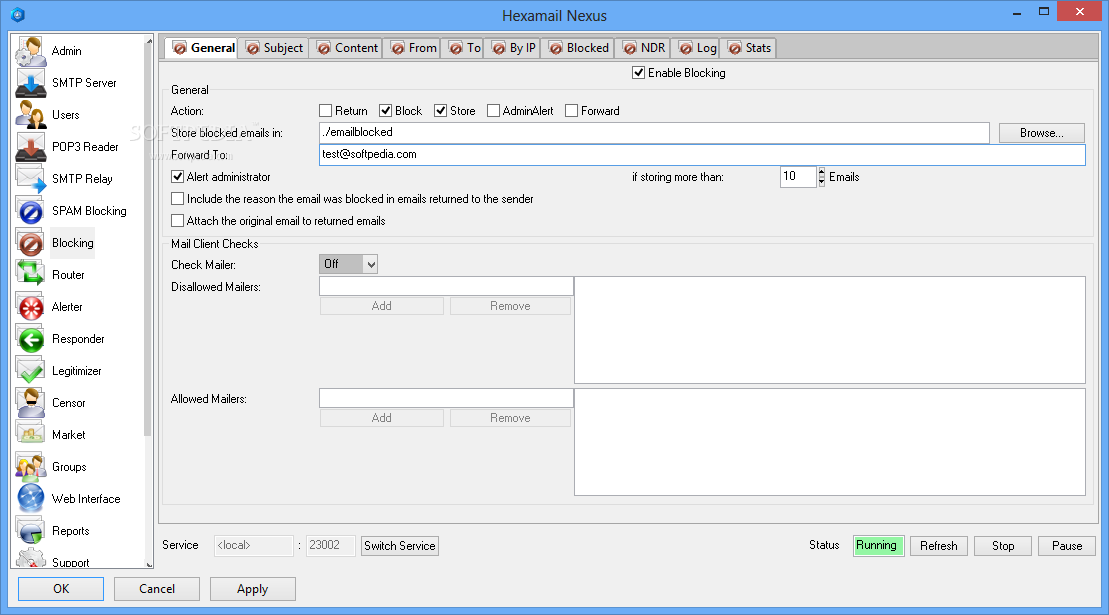The width and height of the screenshot is (1109, 615).
Task: Click the Blocking module icon
Action: [31, 243]
